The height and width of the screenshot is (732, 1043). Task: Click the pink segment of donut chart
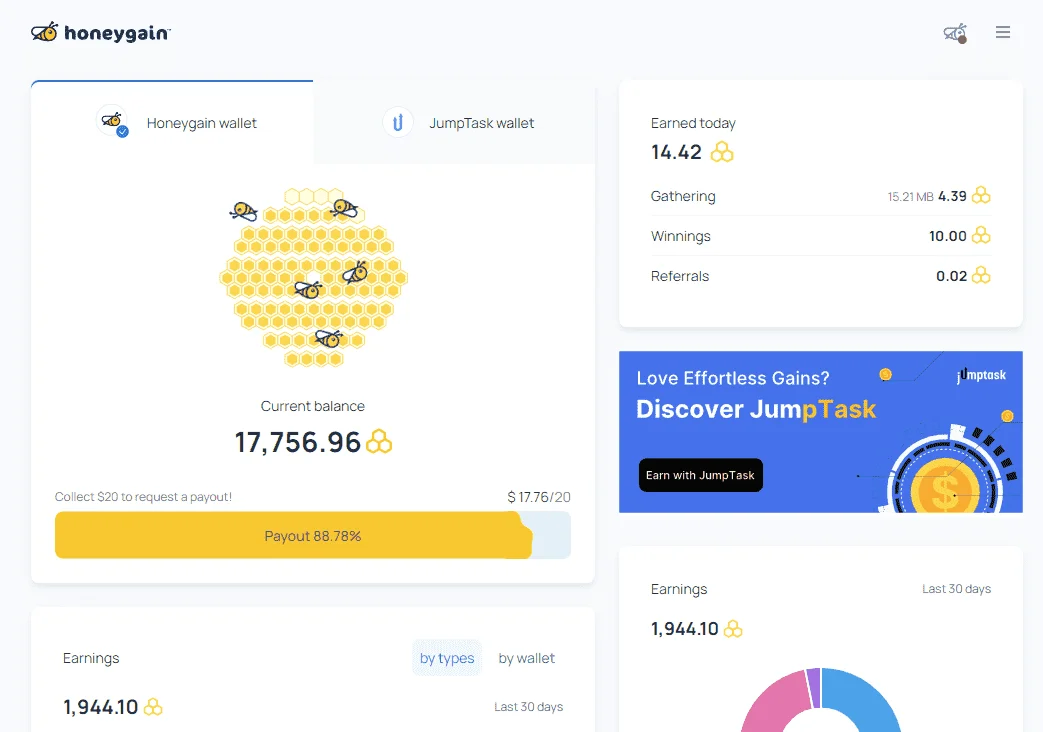click(x=775, y=702)
